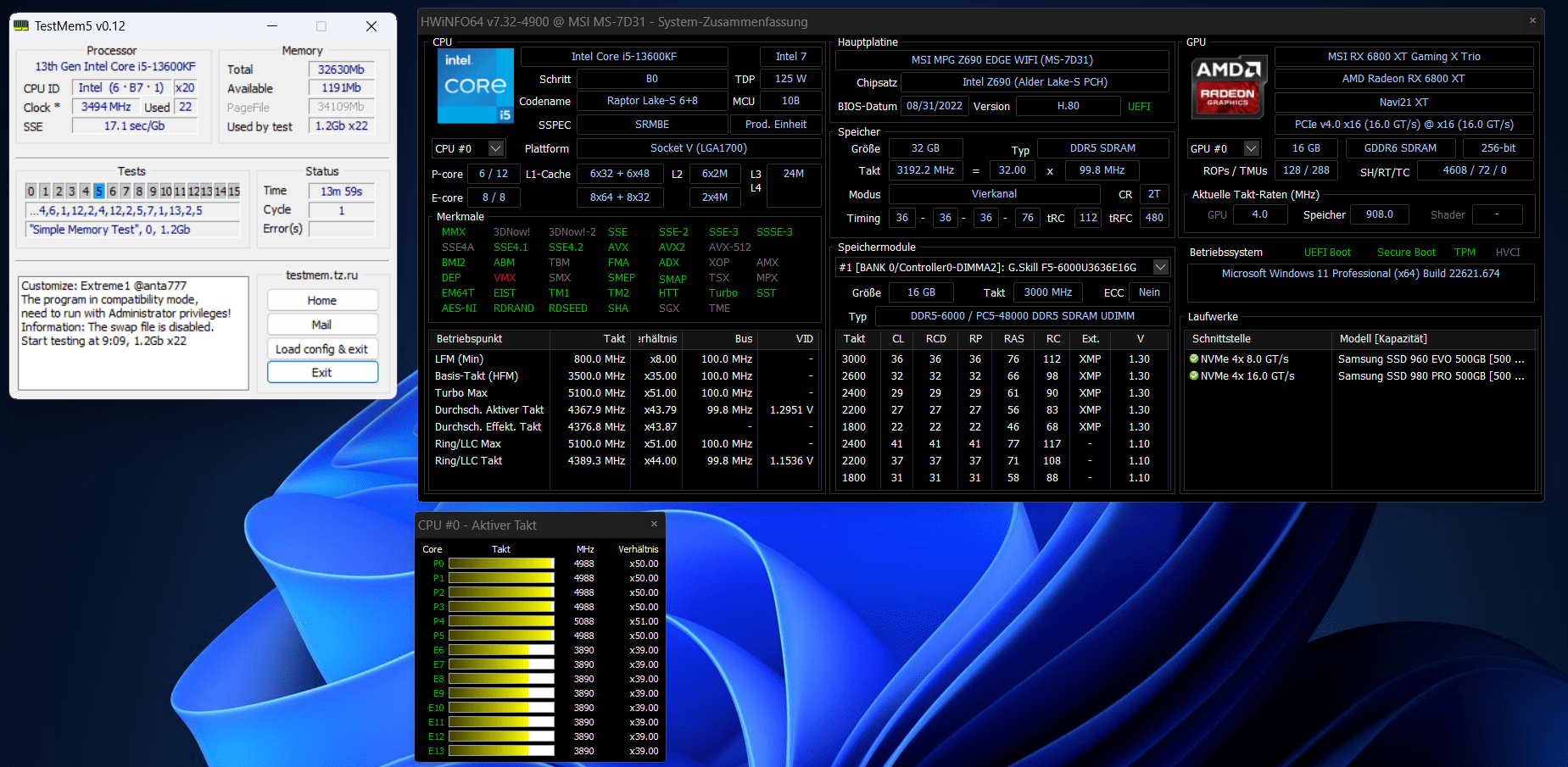Click the Home button in TestMem5
The image size is (1568, 767).
(322, 301)
